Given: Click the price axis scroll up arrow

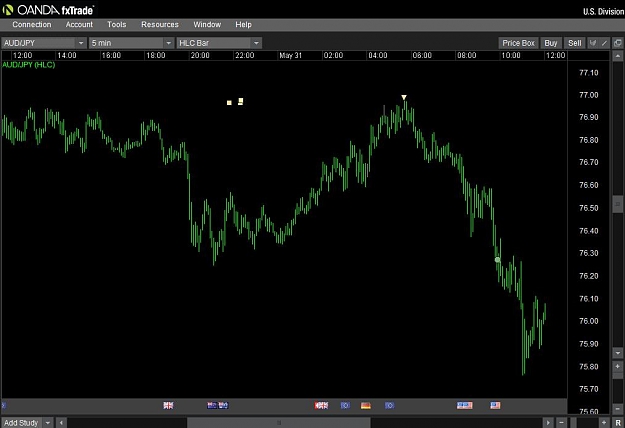Looking at the screenshot, I should pos(617,56).
